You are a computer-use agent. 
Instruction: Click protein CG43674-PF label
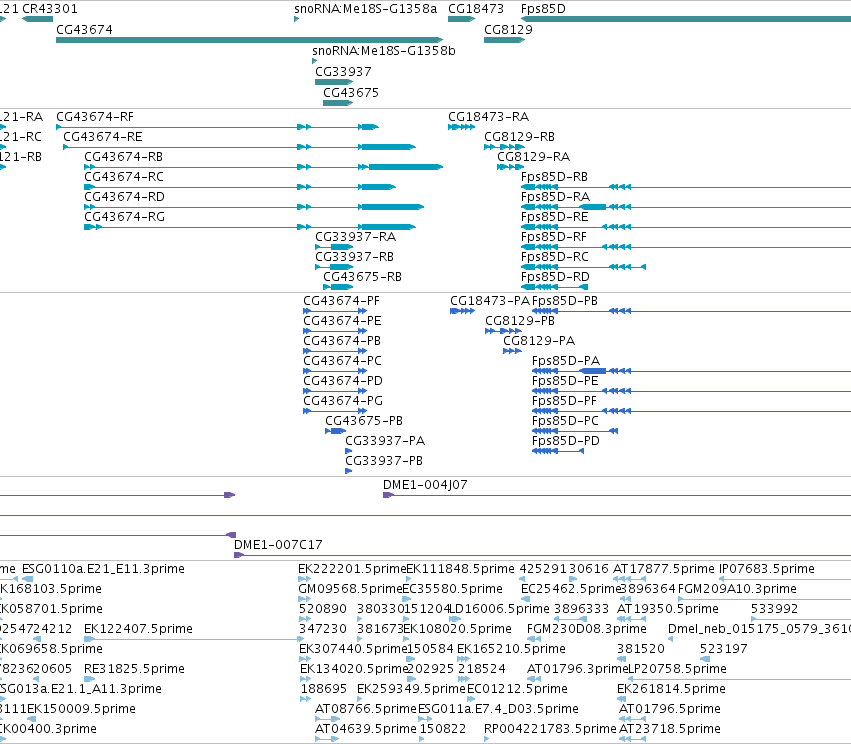[341, 301]
